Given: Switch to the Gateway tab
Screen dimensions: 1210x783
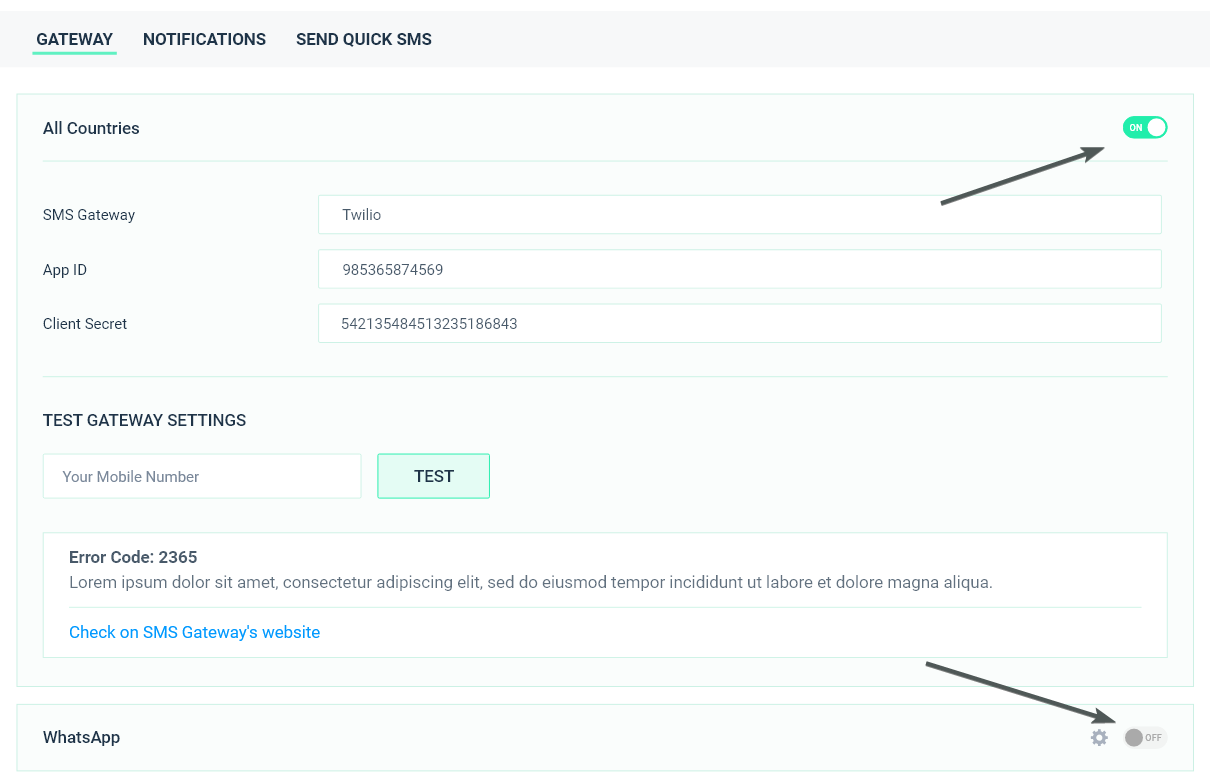Looking at the screenshot, I should [74, 40].
